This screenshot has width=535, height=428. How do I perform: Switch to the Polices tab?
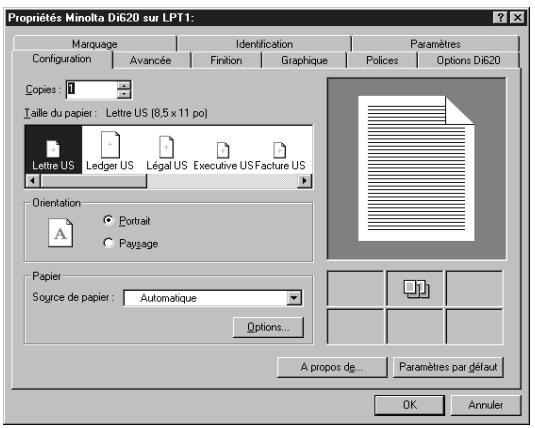click(382, 60)
